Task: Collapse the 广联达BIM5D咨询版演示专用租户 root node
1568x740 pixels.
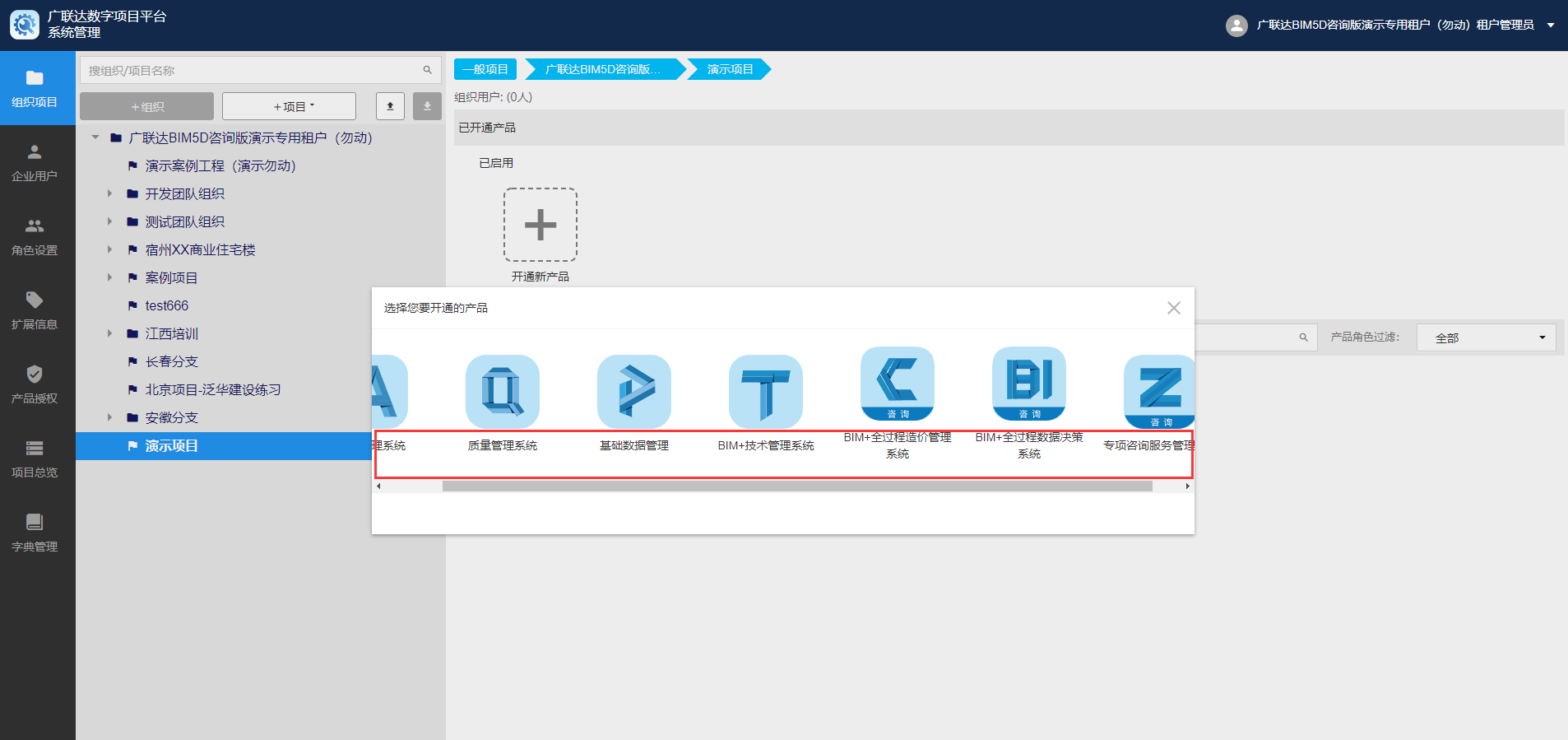Action: tap(95, 137)
